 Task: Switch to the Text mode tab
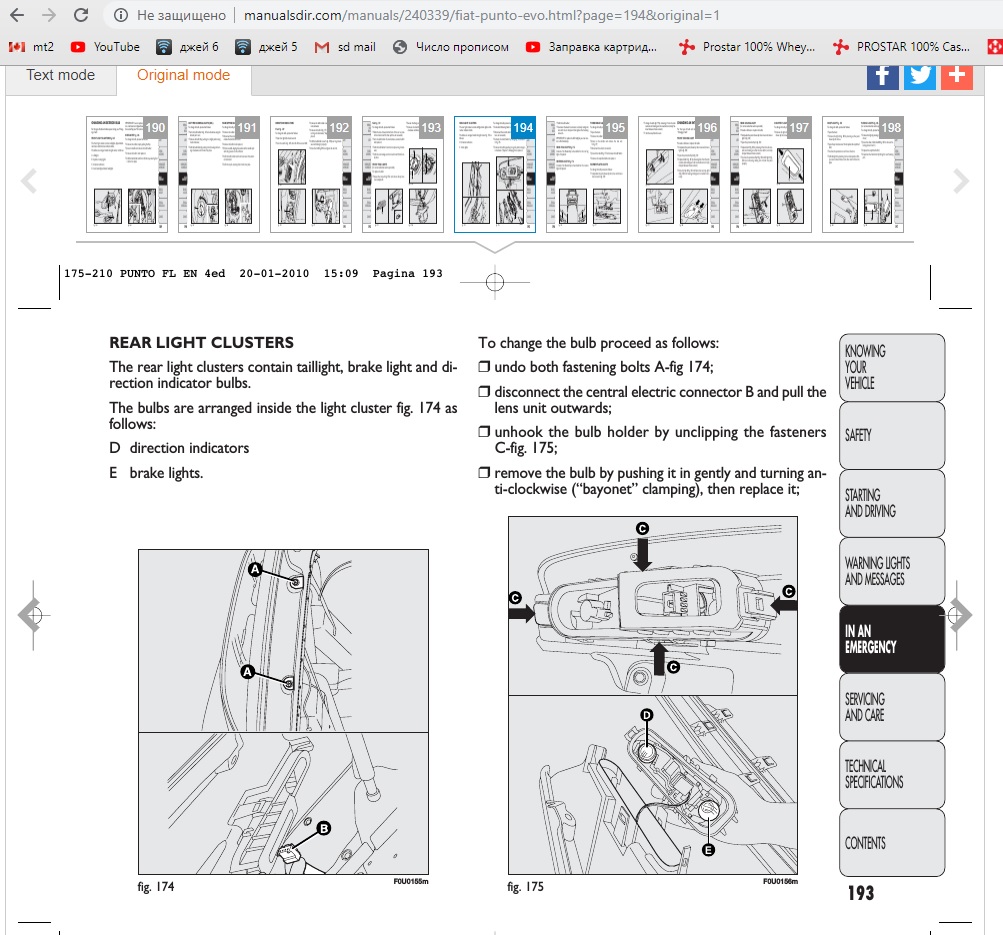click(61, 76)
